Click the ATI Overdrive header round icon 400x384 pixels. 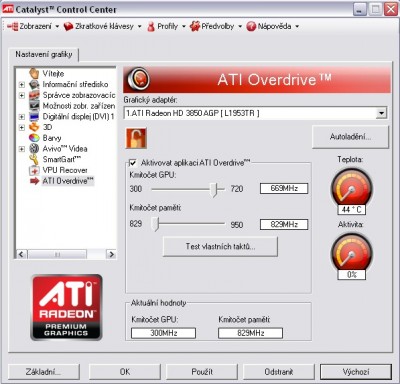[138, 79]
